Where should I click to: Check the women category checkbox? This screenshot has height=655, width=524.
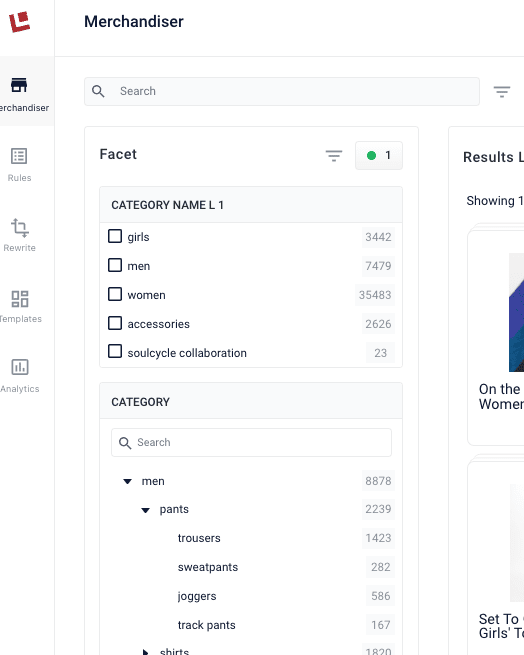tap(115, 294)
